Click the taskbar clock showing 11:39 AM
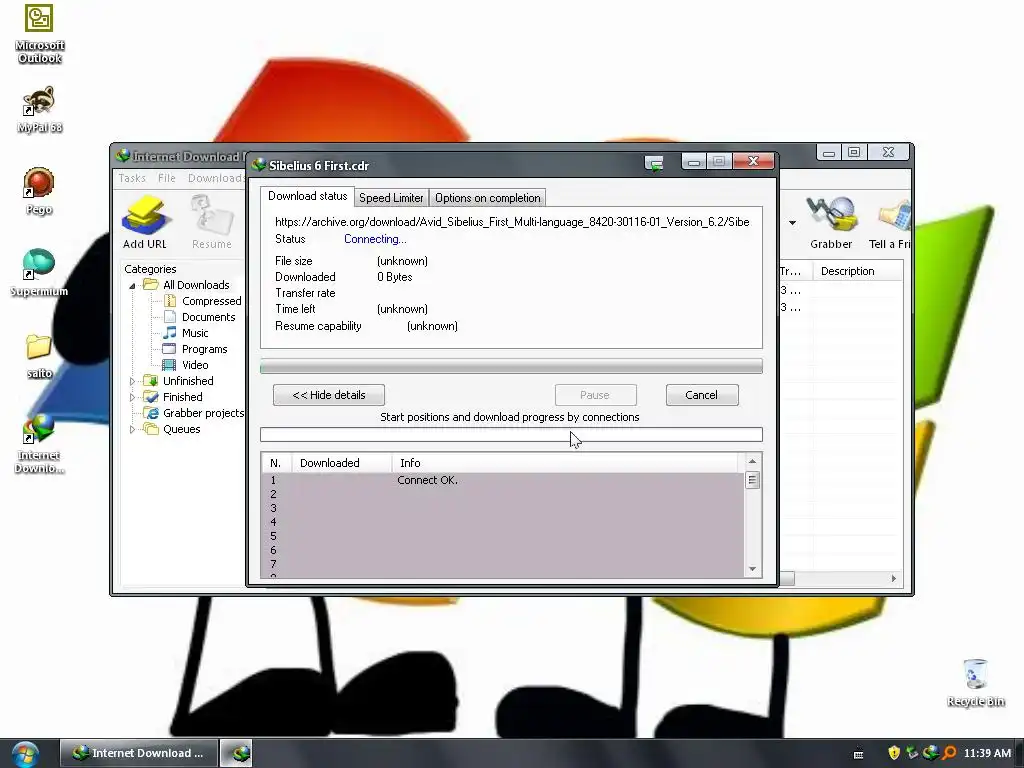Screen dimensions: 1024x768 (987, 753)
